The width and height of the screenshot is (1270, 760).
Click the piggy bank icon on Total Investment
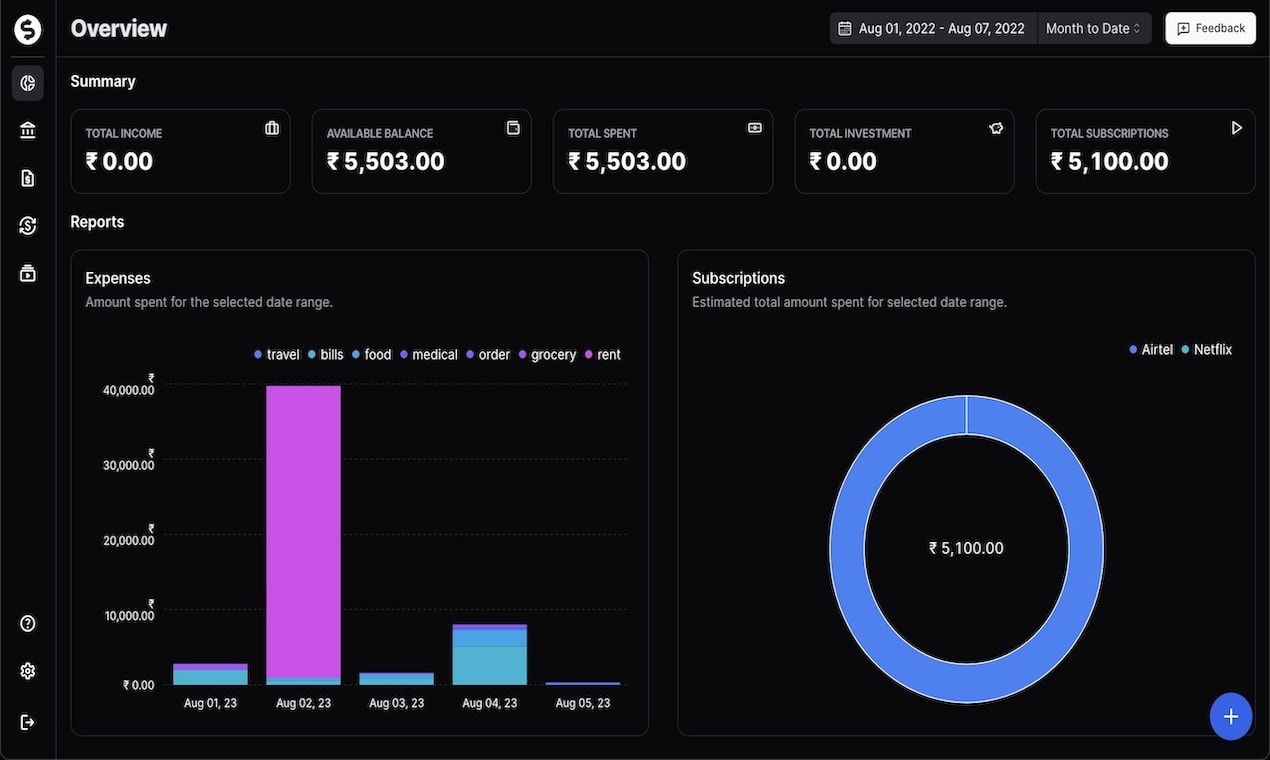pyautogui.click(x=996, y=128)
